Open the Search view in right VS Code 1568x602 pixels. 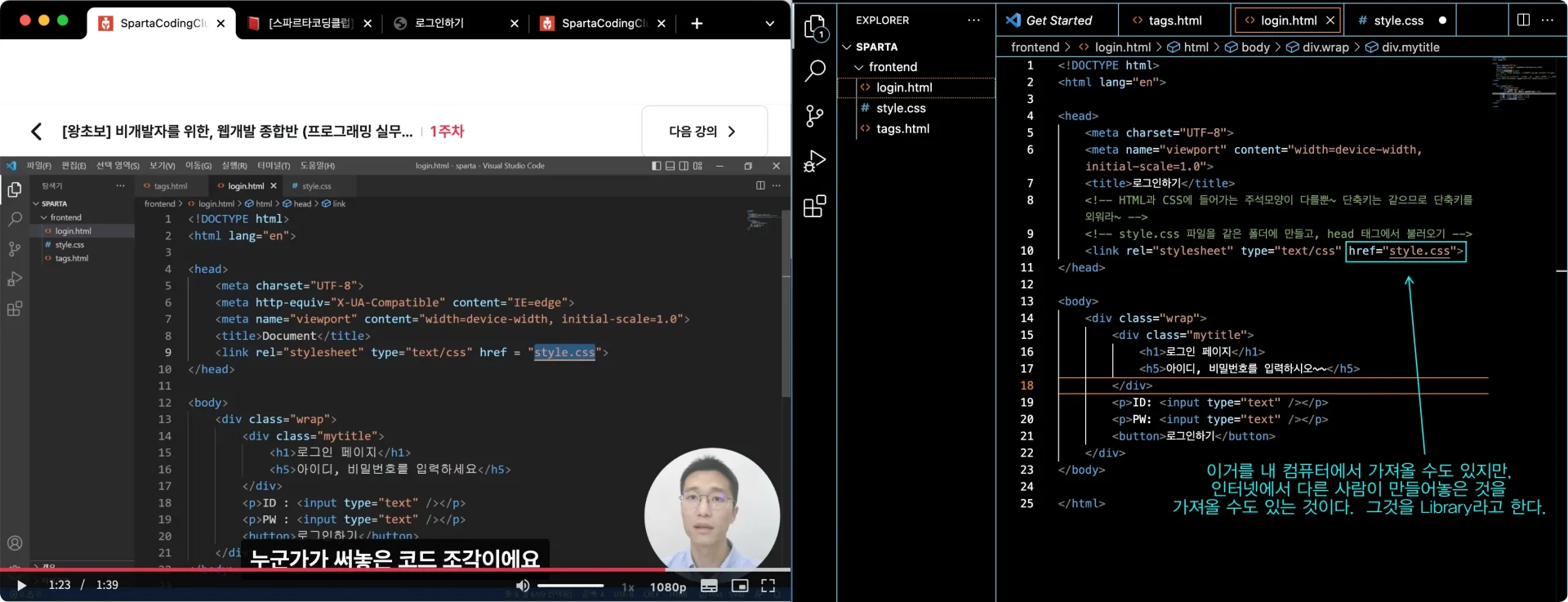click(x=815, y=70)
